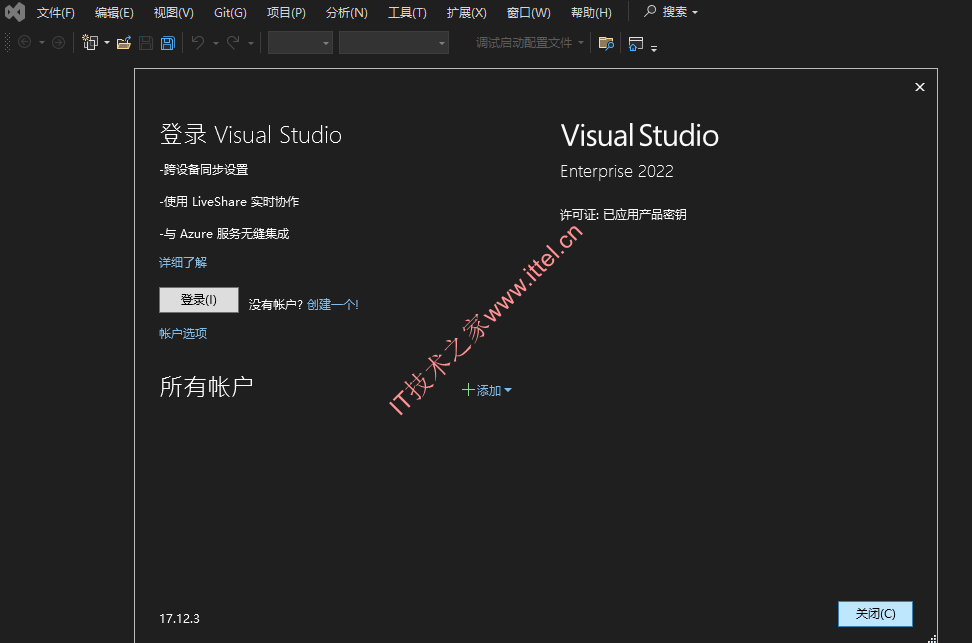
Task: Open the 调试启动配置文件 dropdown
Action: (530, 42)
